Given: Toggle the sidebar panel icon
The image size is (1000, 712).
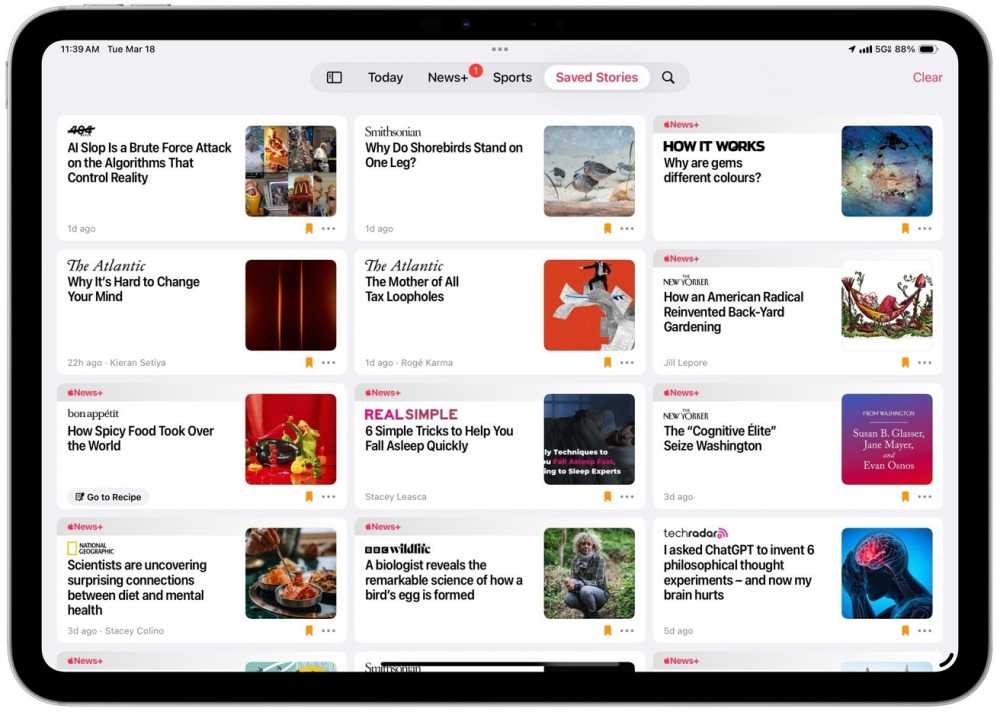Looking at the screenshot, I should click(x=334, y=77).
